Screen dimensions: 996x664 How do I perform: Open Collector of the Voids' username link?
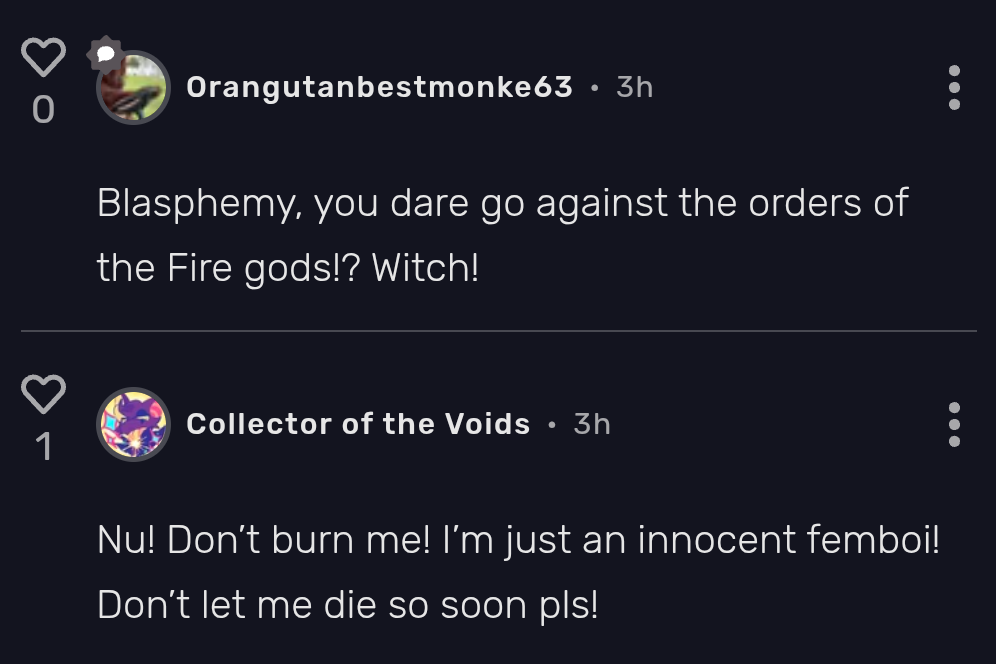357,423
